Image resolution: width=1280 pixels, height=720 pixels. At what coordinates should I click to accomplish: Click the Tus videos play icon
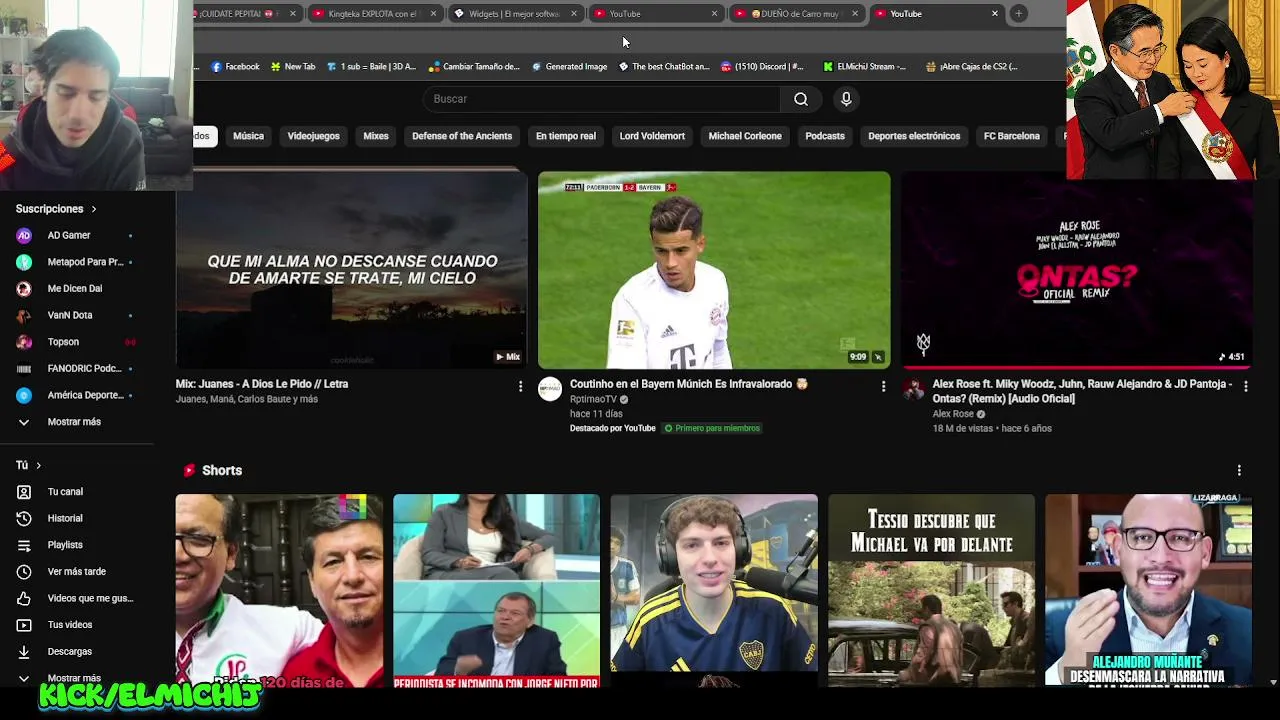(x=24, y=625)
